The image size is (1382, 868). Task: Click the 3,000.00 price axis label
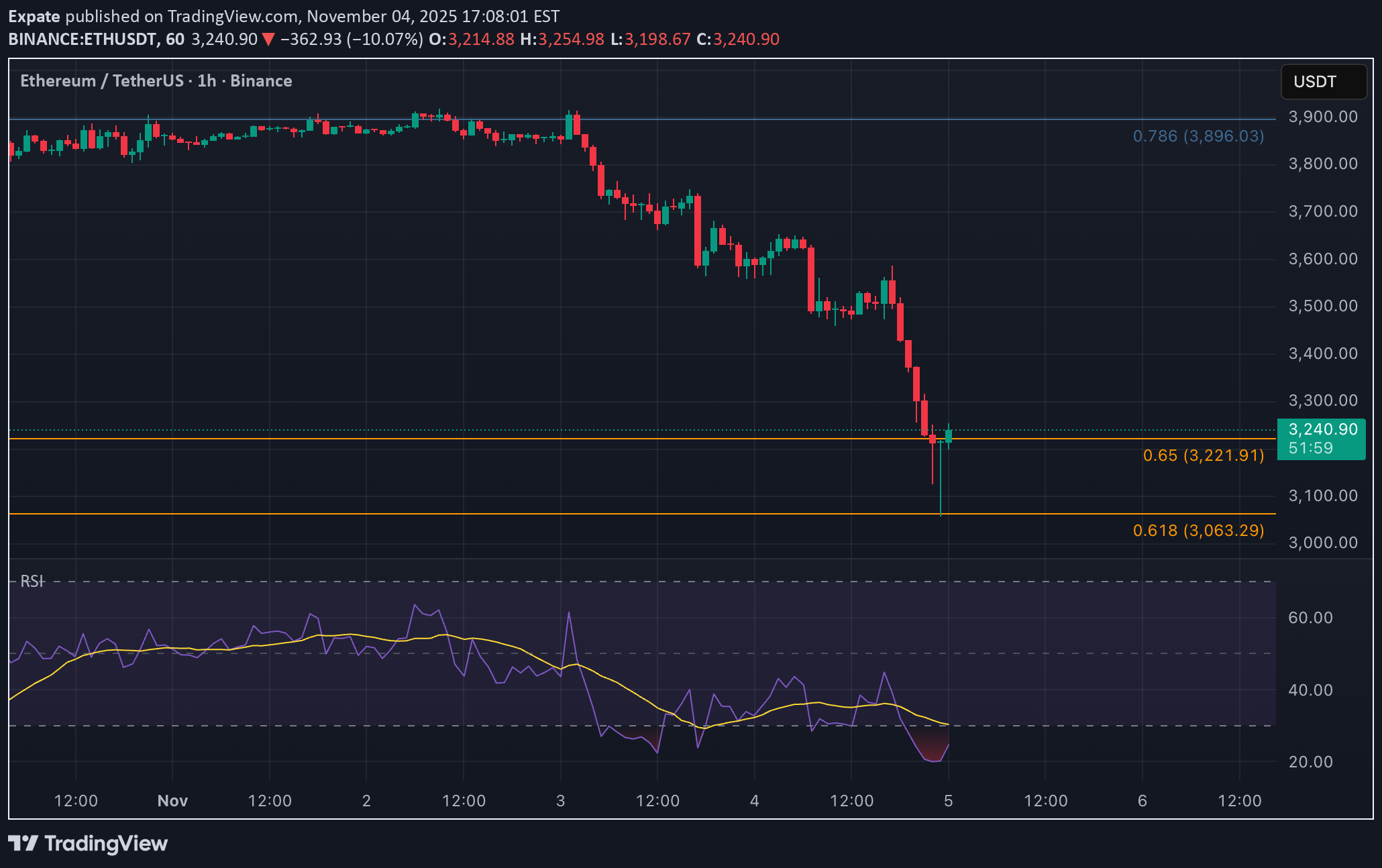tap(1322, 542)
